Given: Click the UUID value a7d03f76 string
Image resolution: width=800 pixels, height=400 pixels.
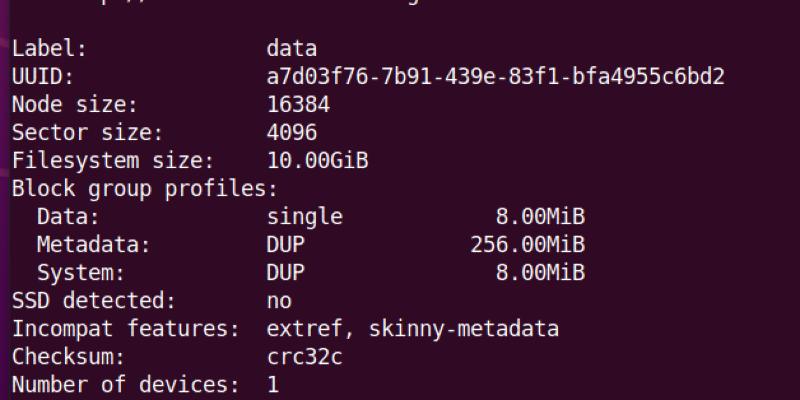Looking at the screenshot, I should [x=495, y=77].
